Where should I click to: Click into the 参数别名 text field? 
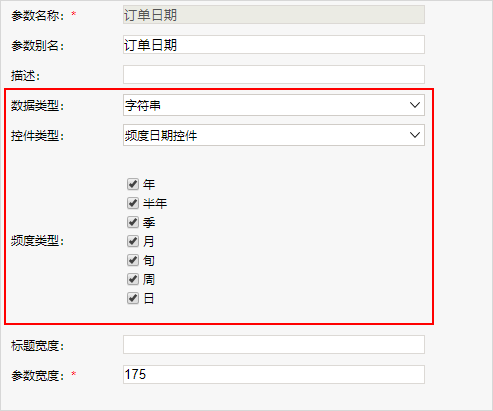274,44
